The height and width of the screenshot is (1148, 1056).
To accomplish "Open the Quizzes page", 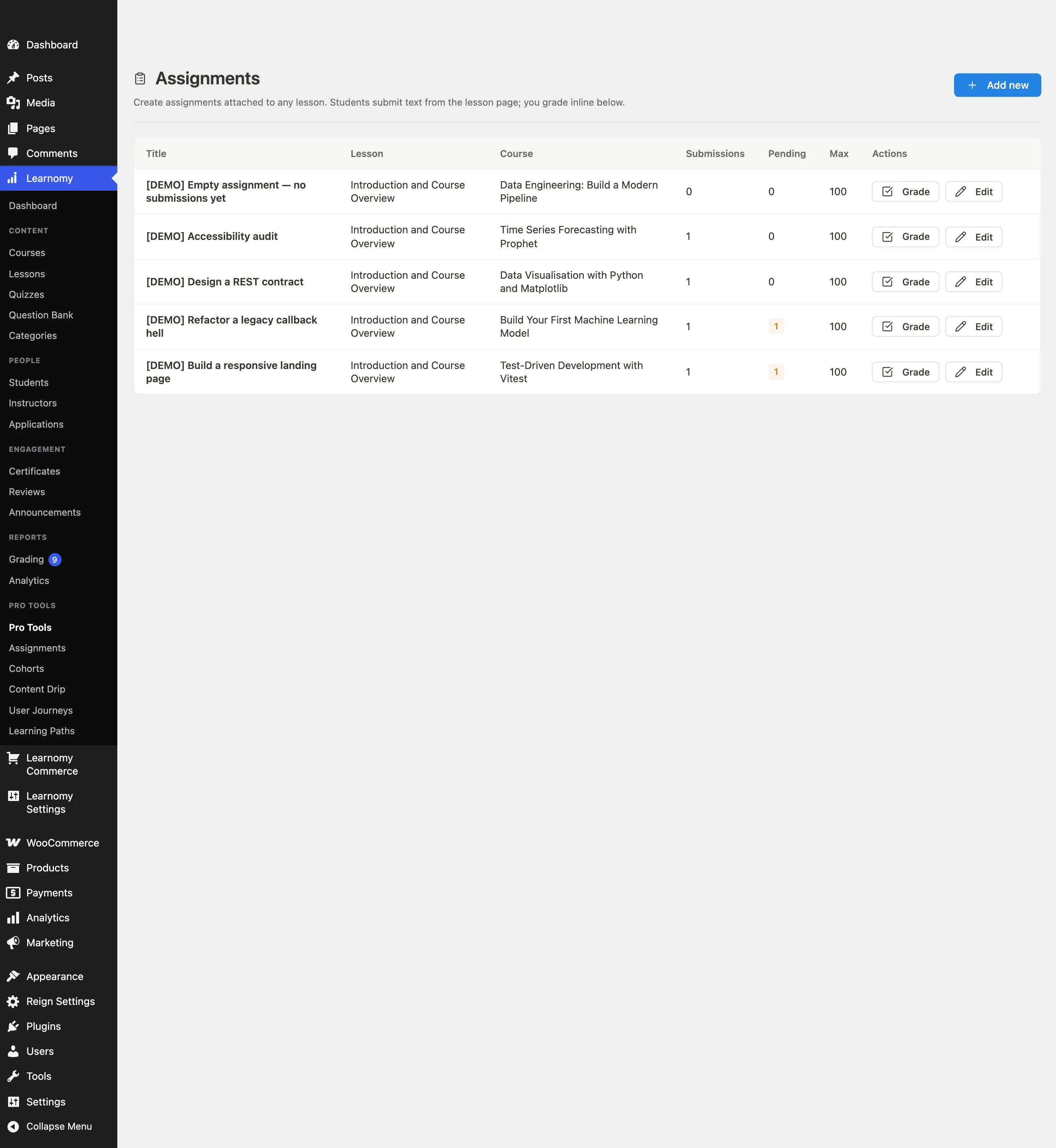I will pyautogui.click(x=26, y=295).
